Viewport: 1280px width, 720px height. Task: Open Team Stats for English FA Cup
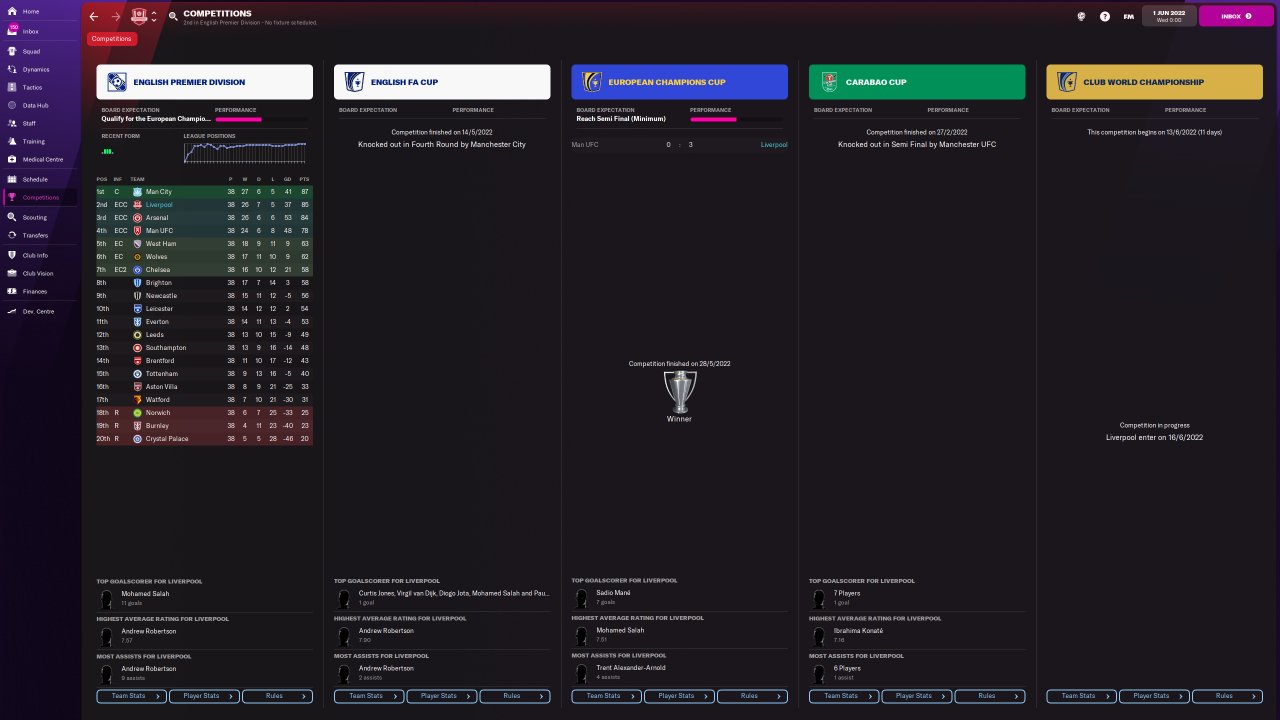click(x=369, y=696)
